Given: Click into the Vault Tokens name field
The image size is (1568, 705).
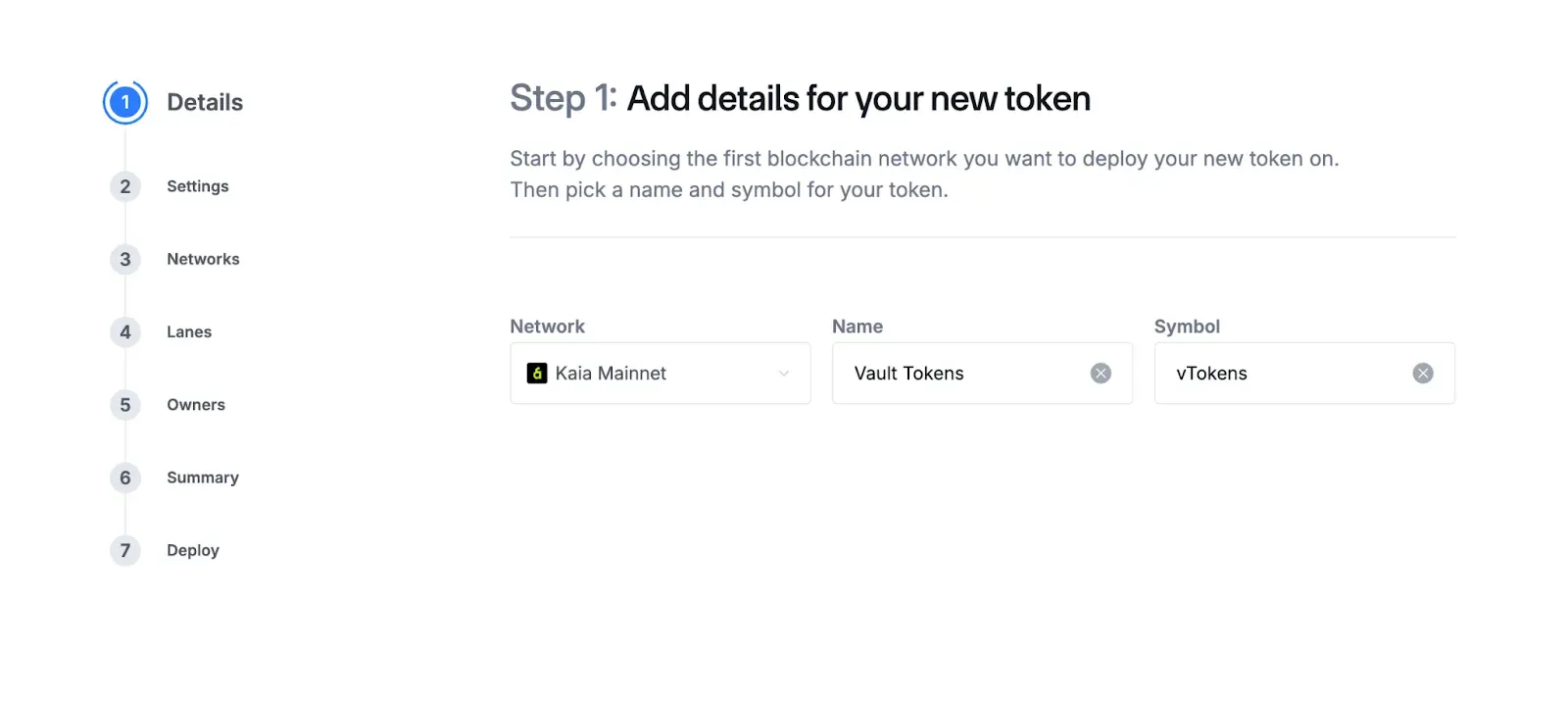Looking at the screenshot, I should 960,374.
